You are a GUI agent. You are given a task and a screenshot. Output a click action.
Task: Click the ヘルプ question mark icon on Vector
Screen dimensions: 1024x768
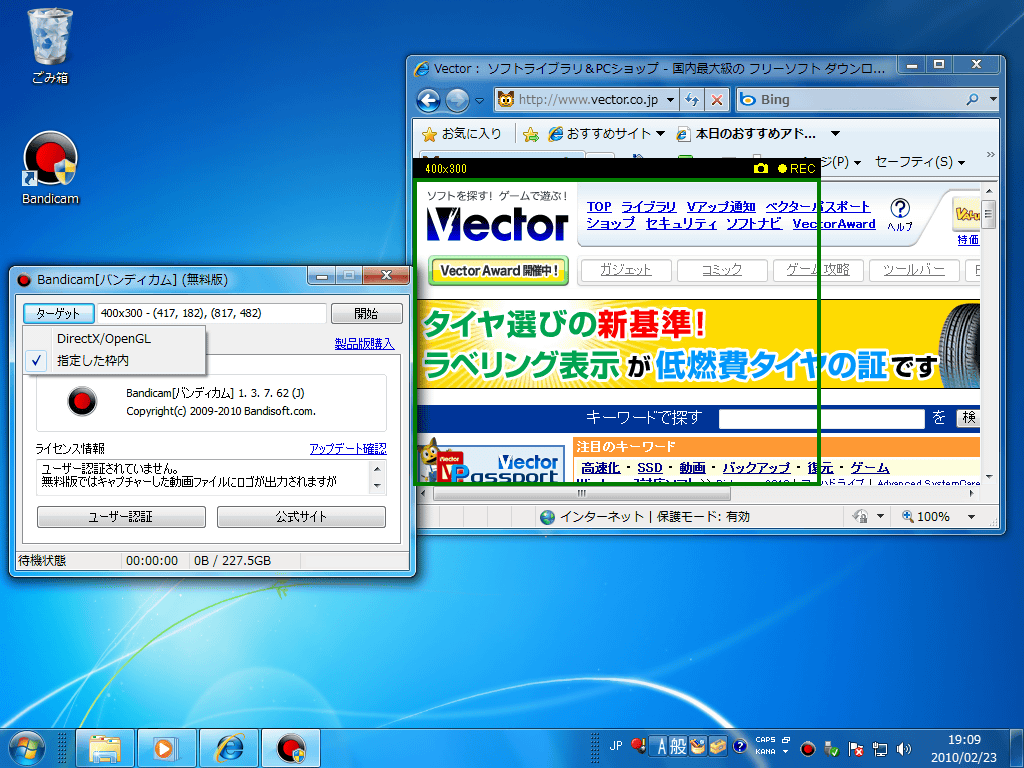(900, 208)
